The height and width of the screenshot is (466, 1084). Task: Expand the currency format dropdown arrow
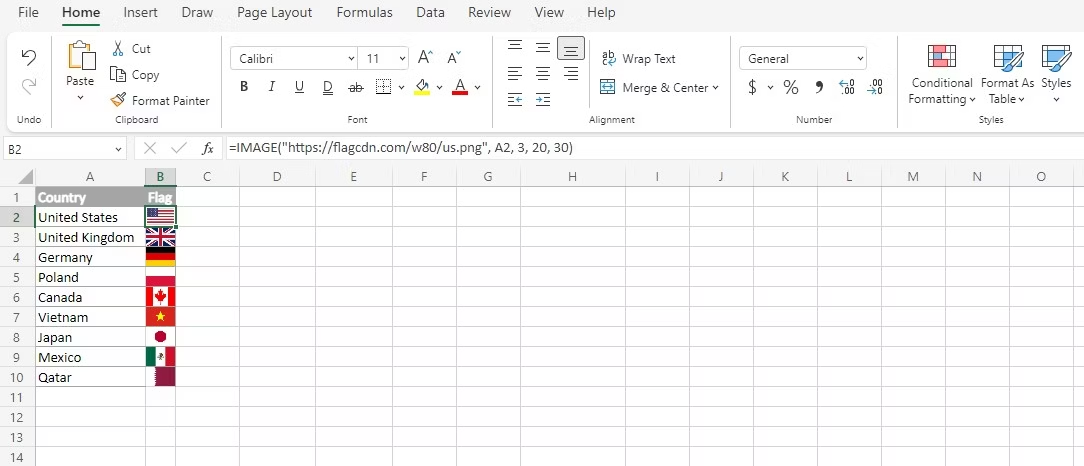coord(770,88)
